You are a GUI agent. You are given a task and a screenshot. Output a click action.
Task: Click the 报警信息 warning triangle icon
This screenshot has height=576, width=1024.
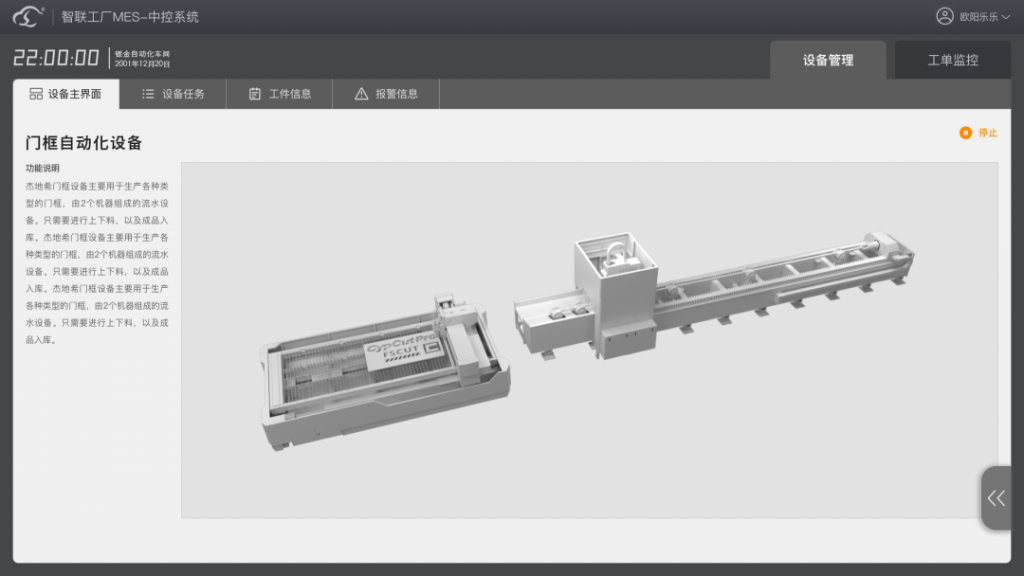click(x=362, y=94)
